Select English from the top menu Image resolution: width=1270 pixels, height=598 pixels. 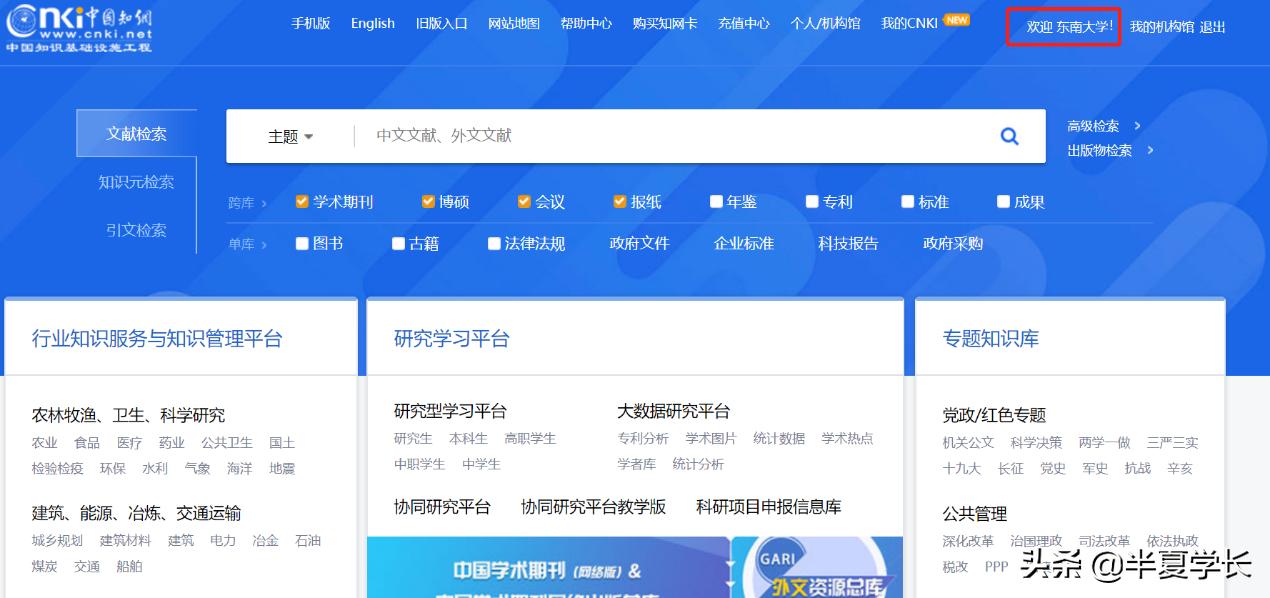tap(372, 23)
